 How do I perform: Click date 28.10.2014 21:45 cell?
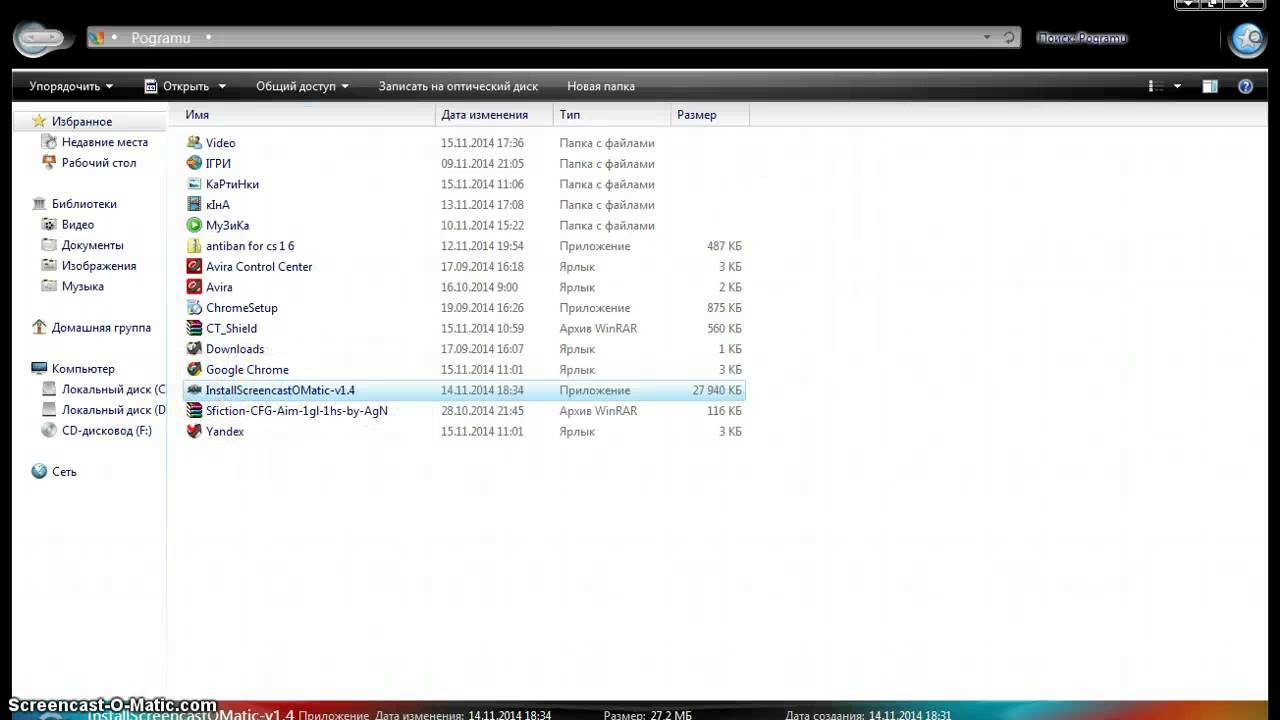pyautogui.click(x=482, y=411)
